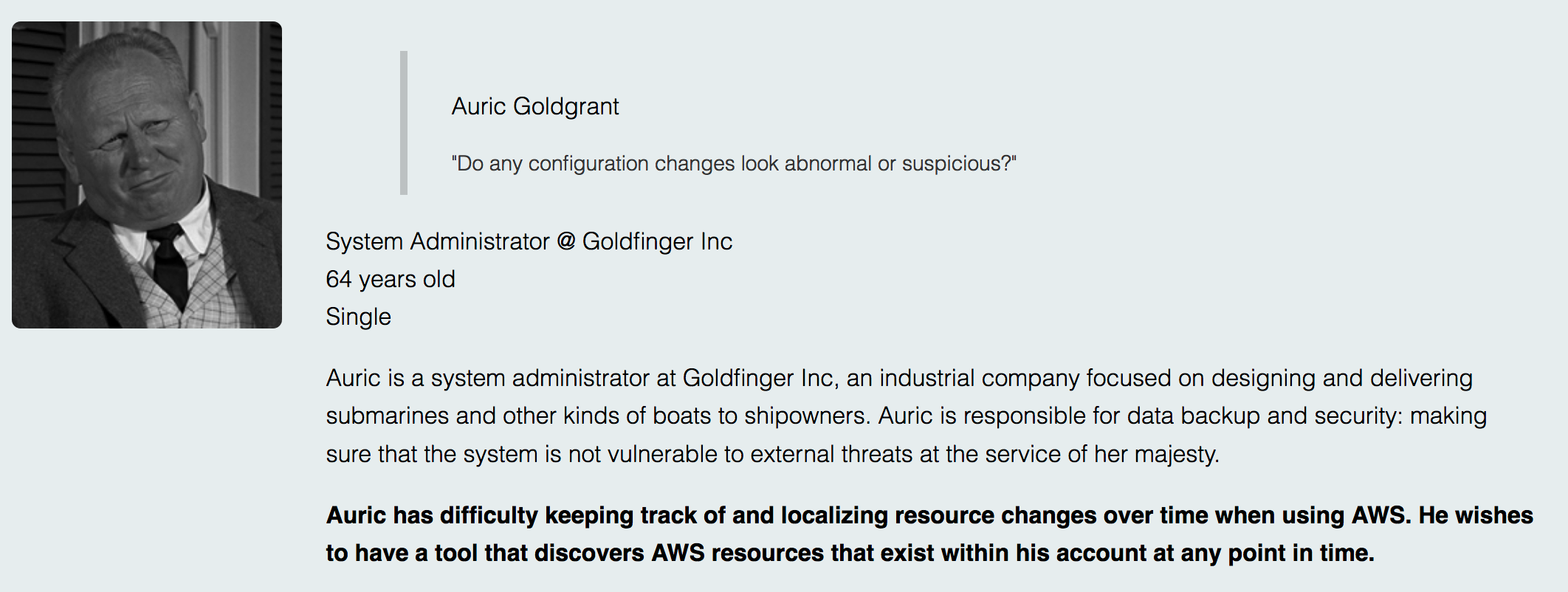Click the '64 years old' text
Image resolution: width=1568 pixels, height=592 pixels.
click(x=391, y=279)
